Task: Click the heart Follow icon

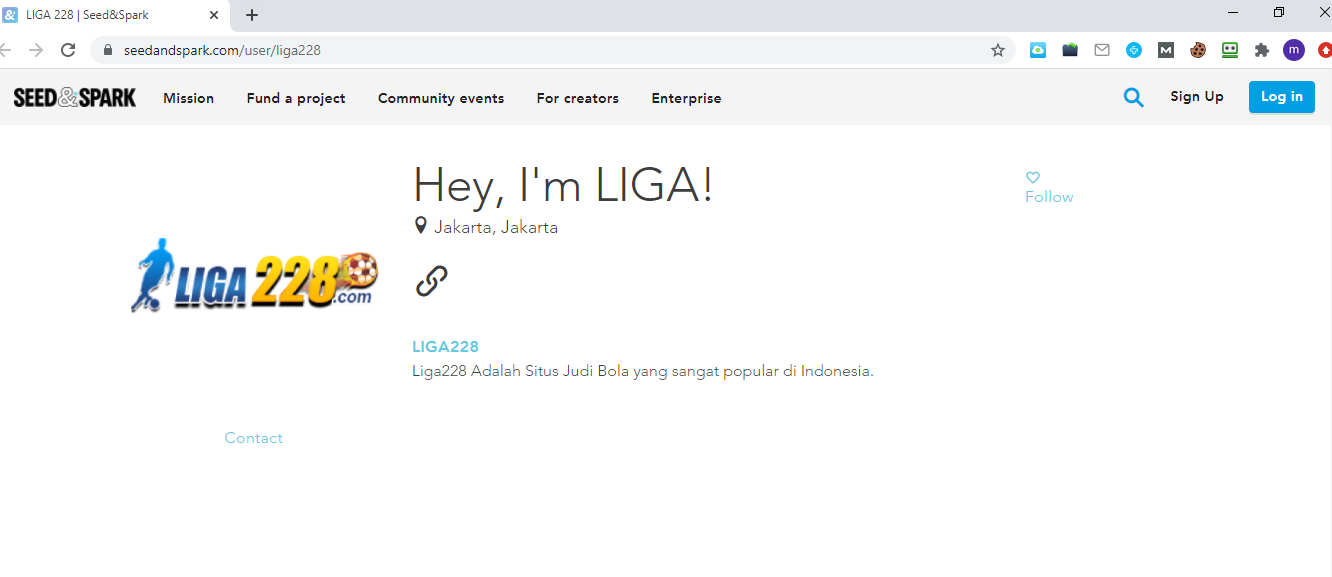Action: click(x=1033, y=177)
